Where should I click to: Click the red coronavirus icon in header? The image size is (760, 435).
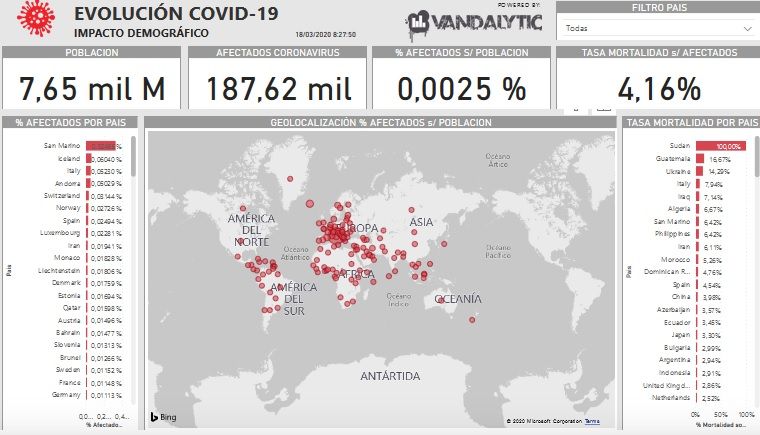37,20
